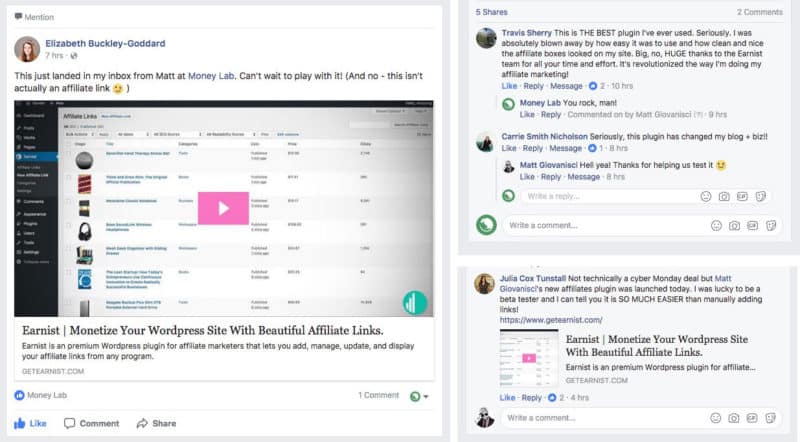Like Travis Sherry's comment
Image resolution: width=800 pixels, height=442 pixels.
[509, 86]
